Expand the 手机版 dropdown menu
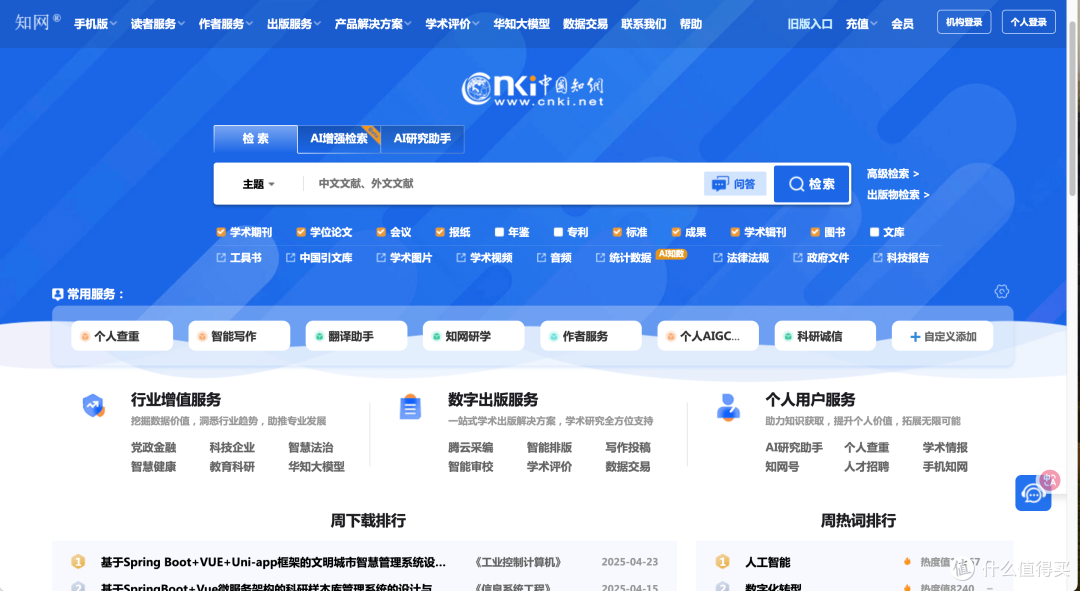This screenshot has height=591, width=1080. point(96,24)
